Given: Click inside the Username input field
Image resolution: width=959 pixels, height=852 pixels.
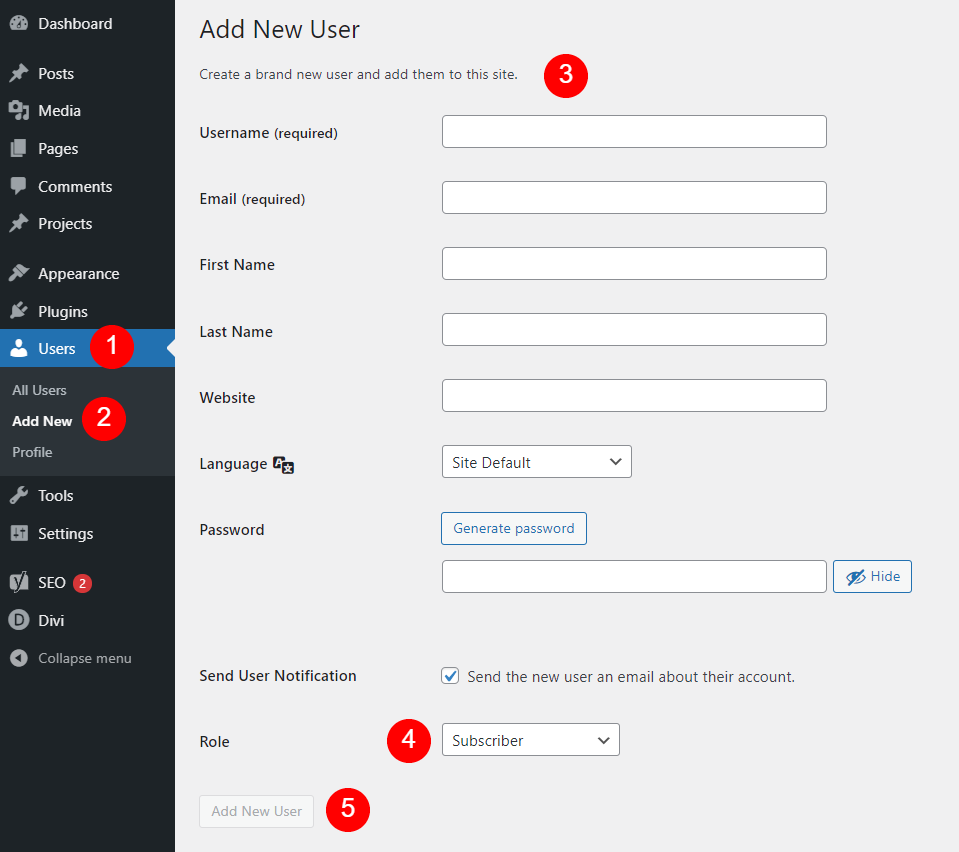Looking at the screenshot, I should [634, 131].
